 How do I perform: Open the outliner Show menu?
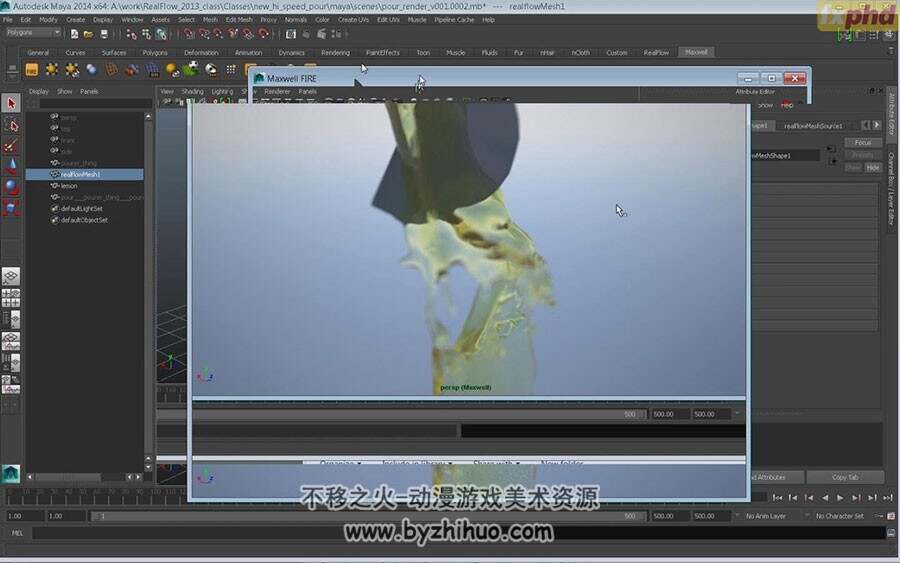pos(64,91)
